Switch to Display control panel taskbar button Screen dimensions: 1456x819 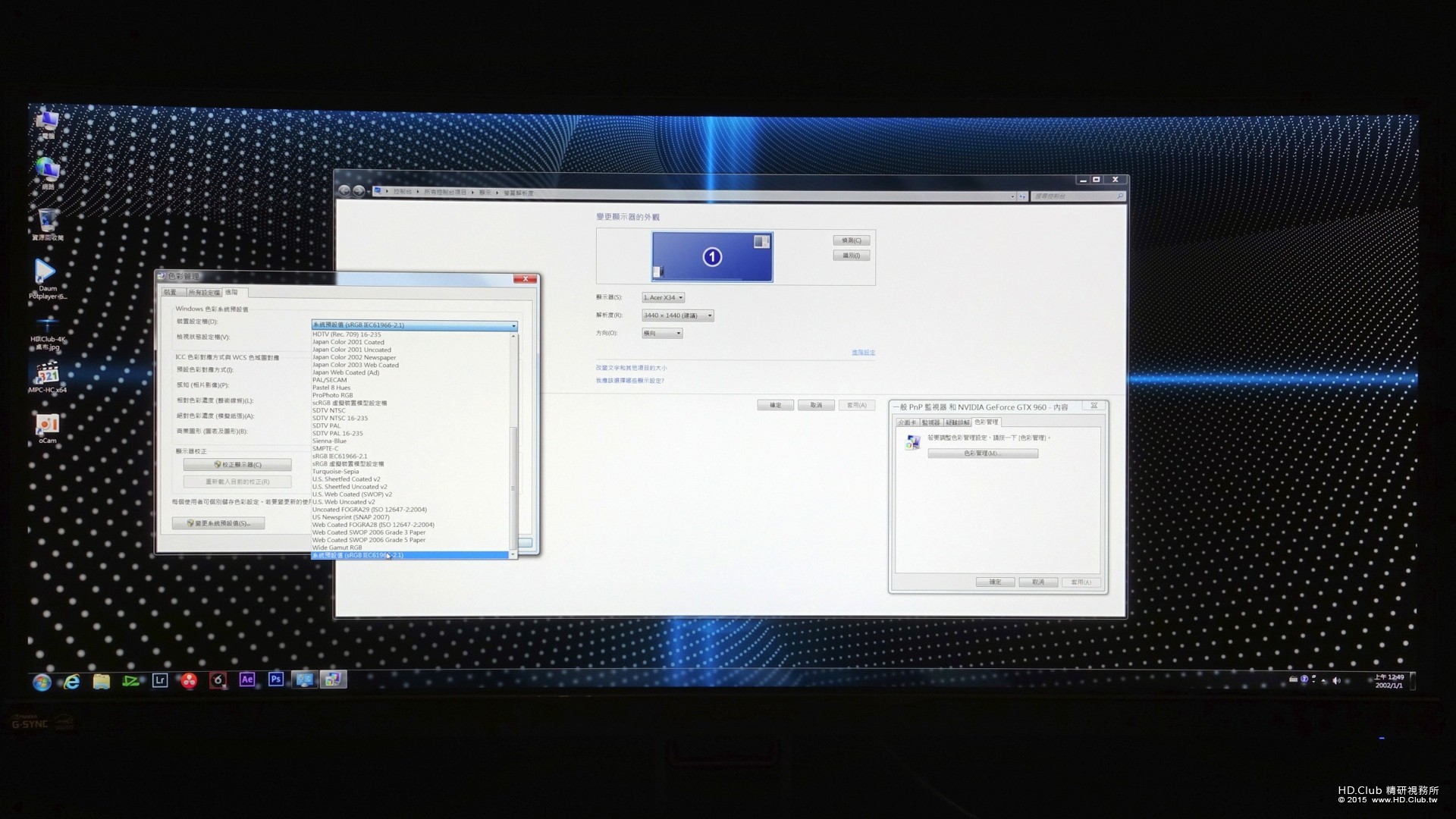point(304,679)
